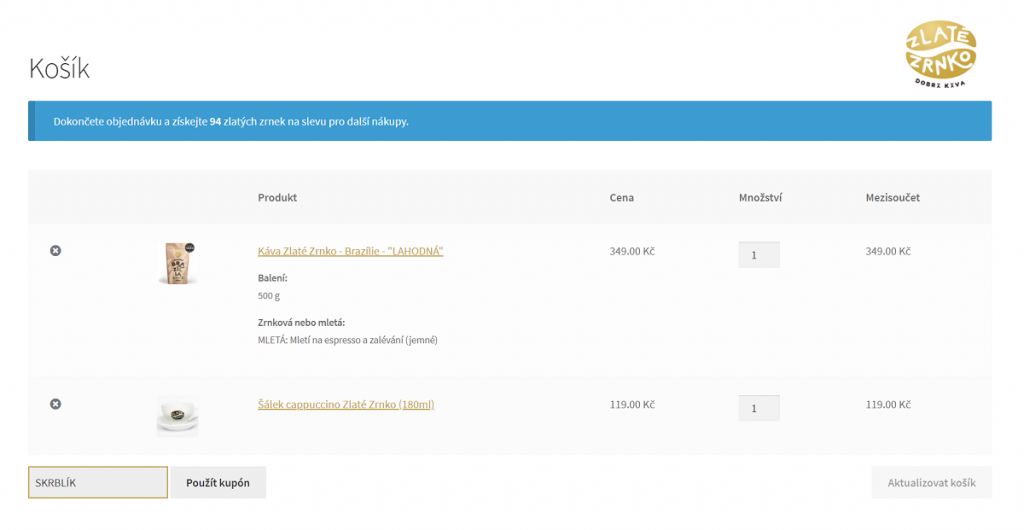Apply coupon with Použít kupón button
The image size is (1024, 530).
click(x=218, y=482)
